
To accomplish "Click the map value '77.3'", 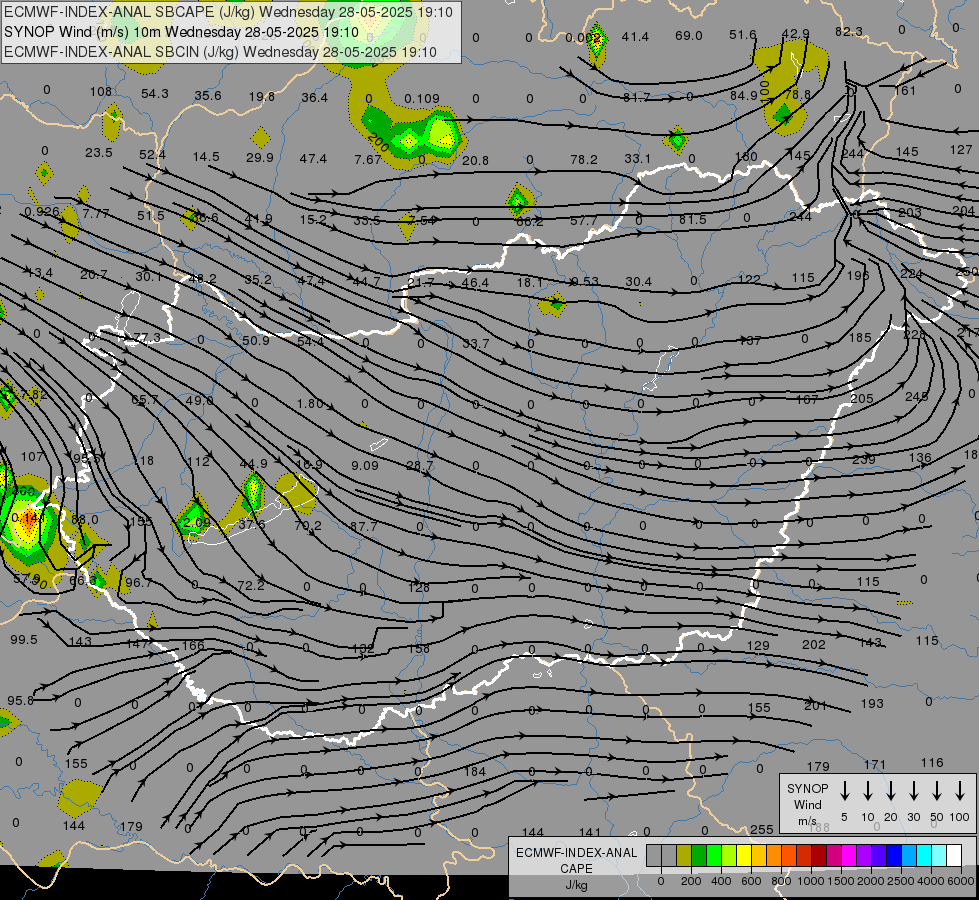I will (147, 339).
